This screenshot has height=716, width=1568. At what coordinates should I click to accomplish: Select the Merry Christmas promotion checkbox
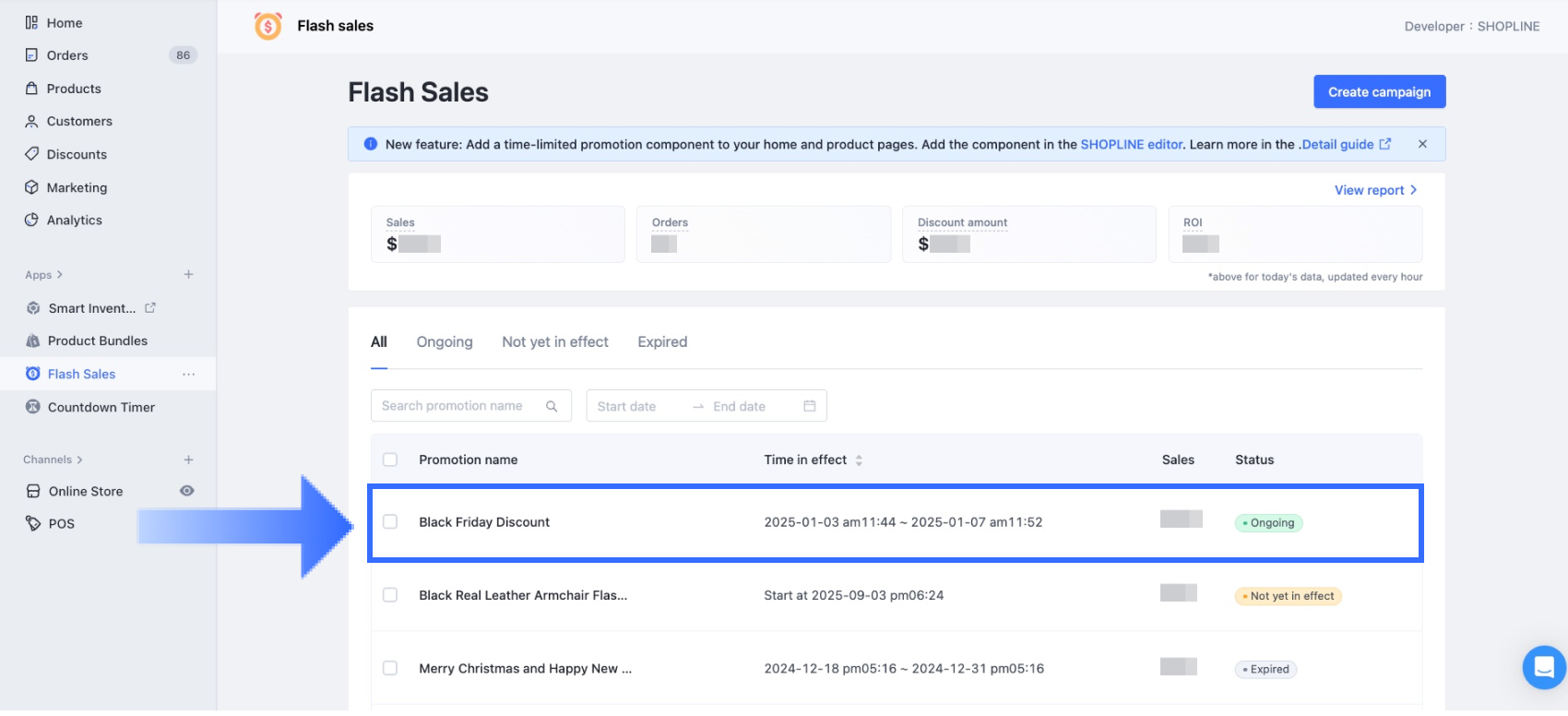click(x=390, y=668)
